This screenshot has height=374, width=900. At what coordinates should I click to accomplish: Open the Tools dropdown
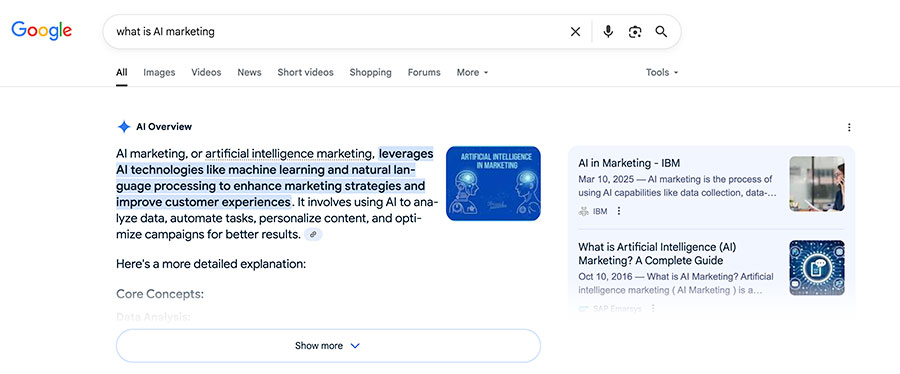[x=662, y=72]
